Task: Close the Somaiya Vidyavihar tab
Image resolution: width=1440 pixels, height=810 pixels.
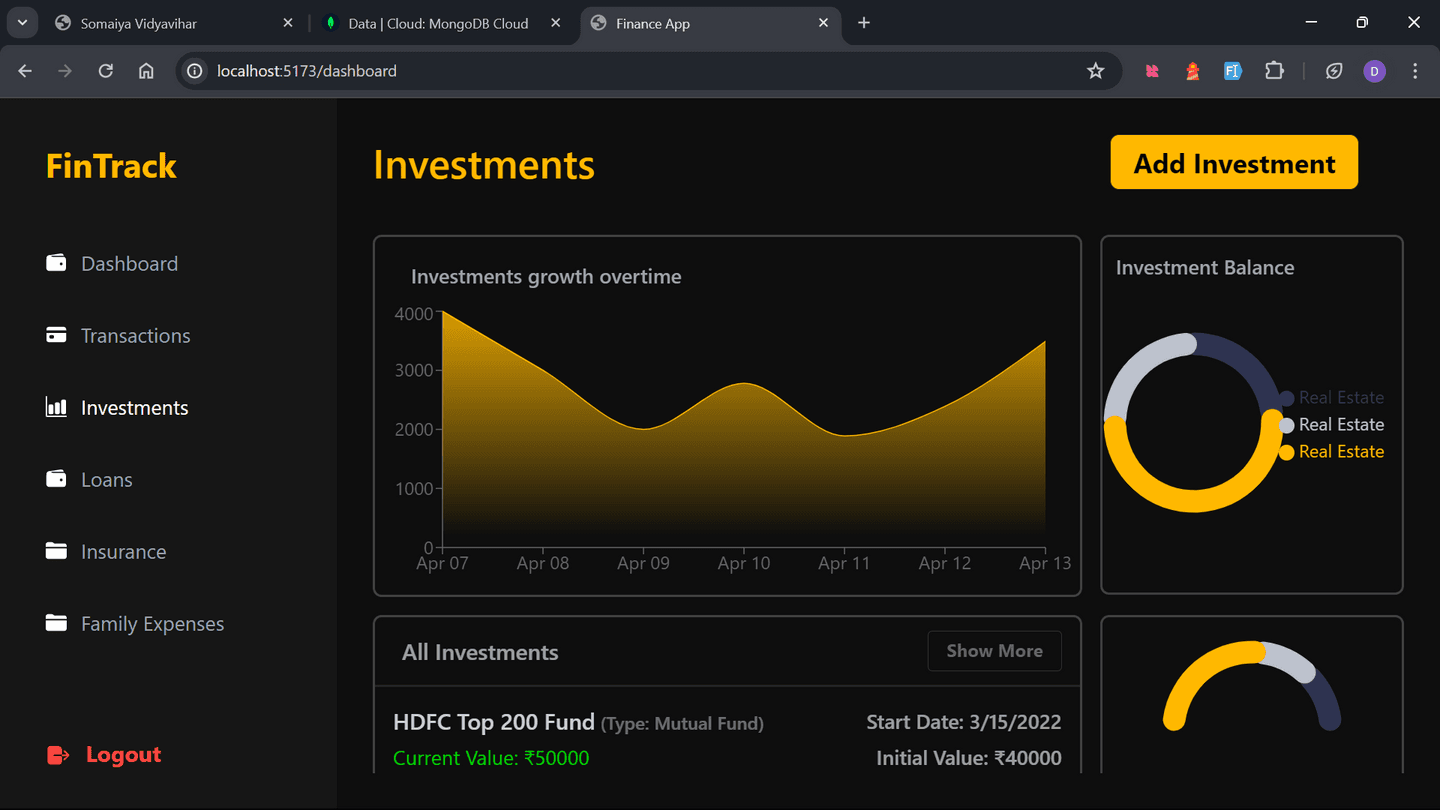Action: [x=288, y=23]
